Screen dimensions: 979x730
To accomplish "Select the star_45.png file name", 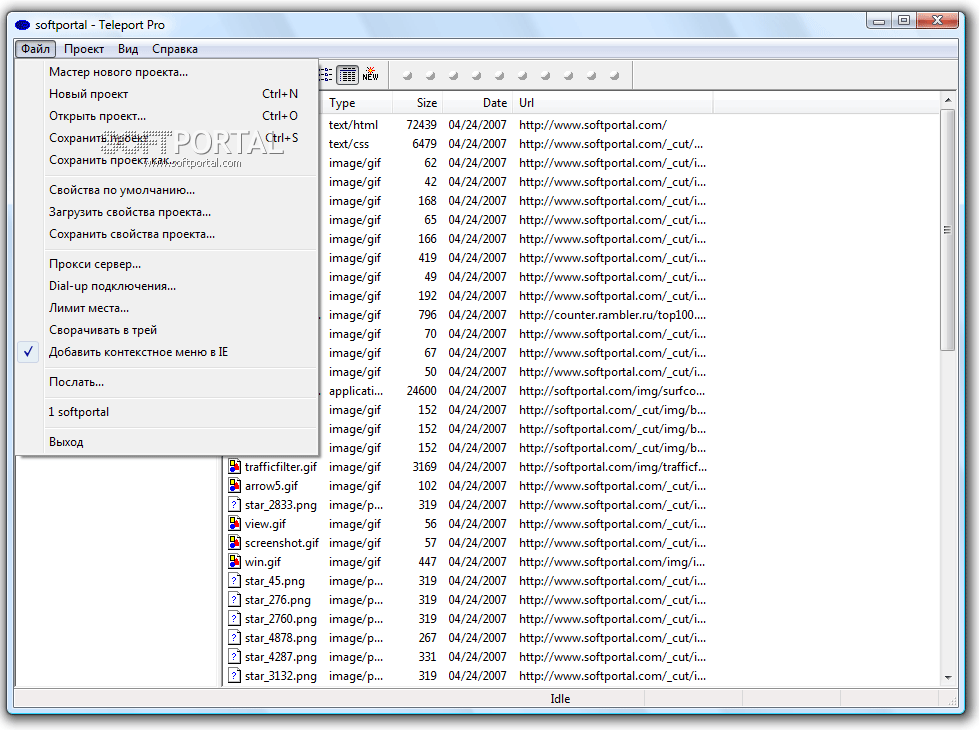I will (275, 581).
